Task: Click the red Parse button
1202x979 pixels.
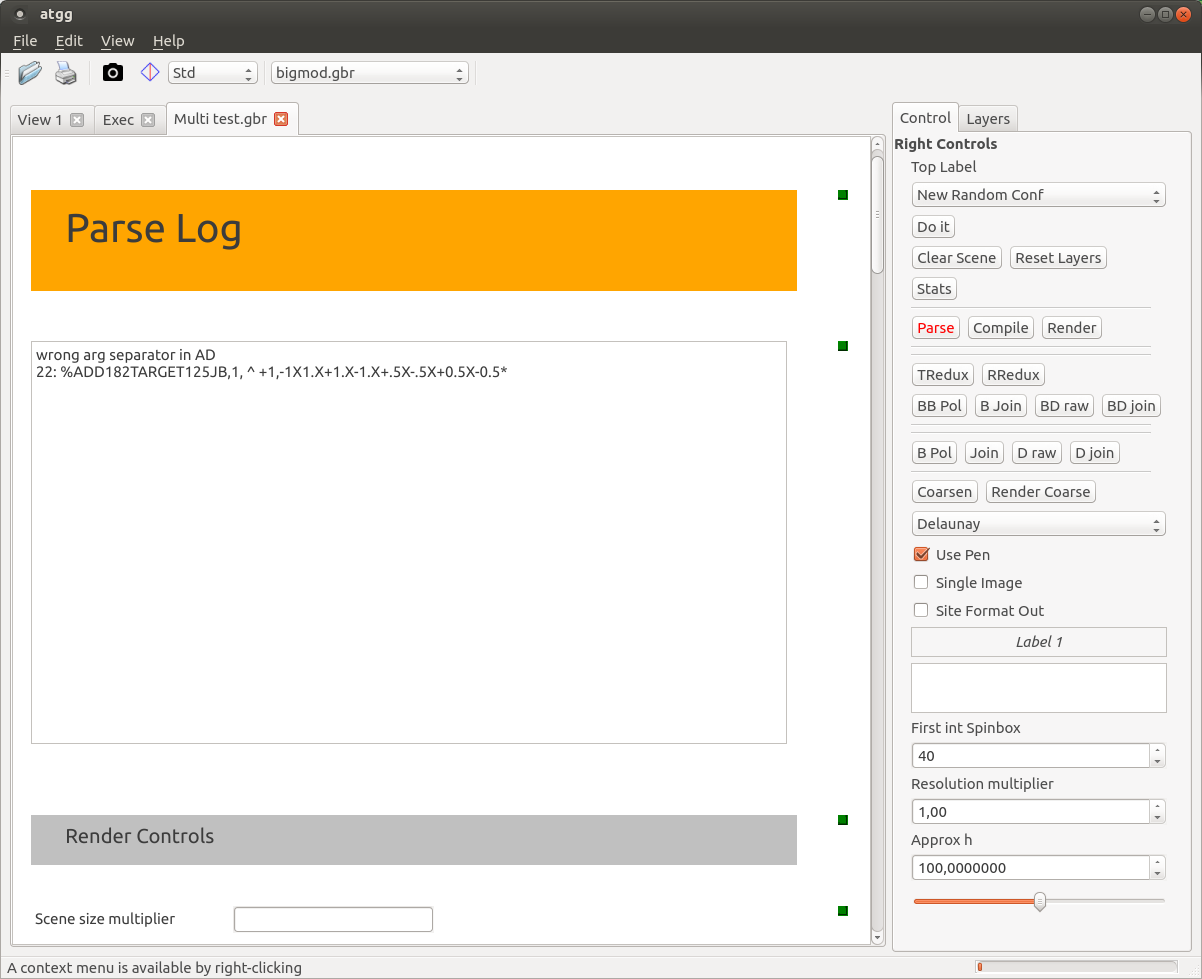Action: click(936, 328)
